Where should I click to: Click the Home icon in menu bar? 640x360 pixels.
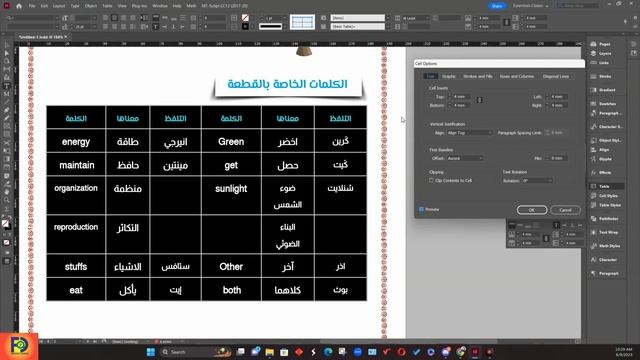pyautogui.click(x=19, y=6)
